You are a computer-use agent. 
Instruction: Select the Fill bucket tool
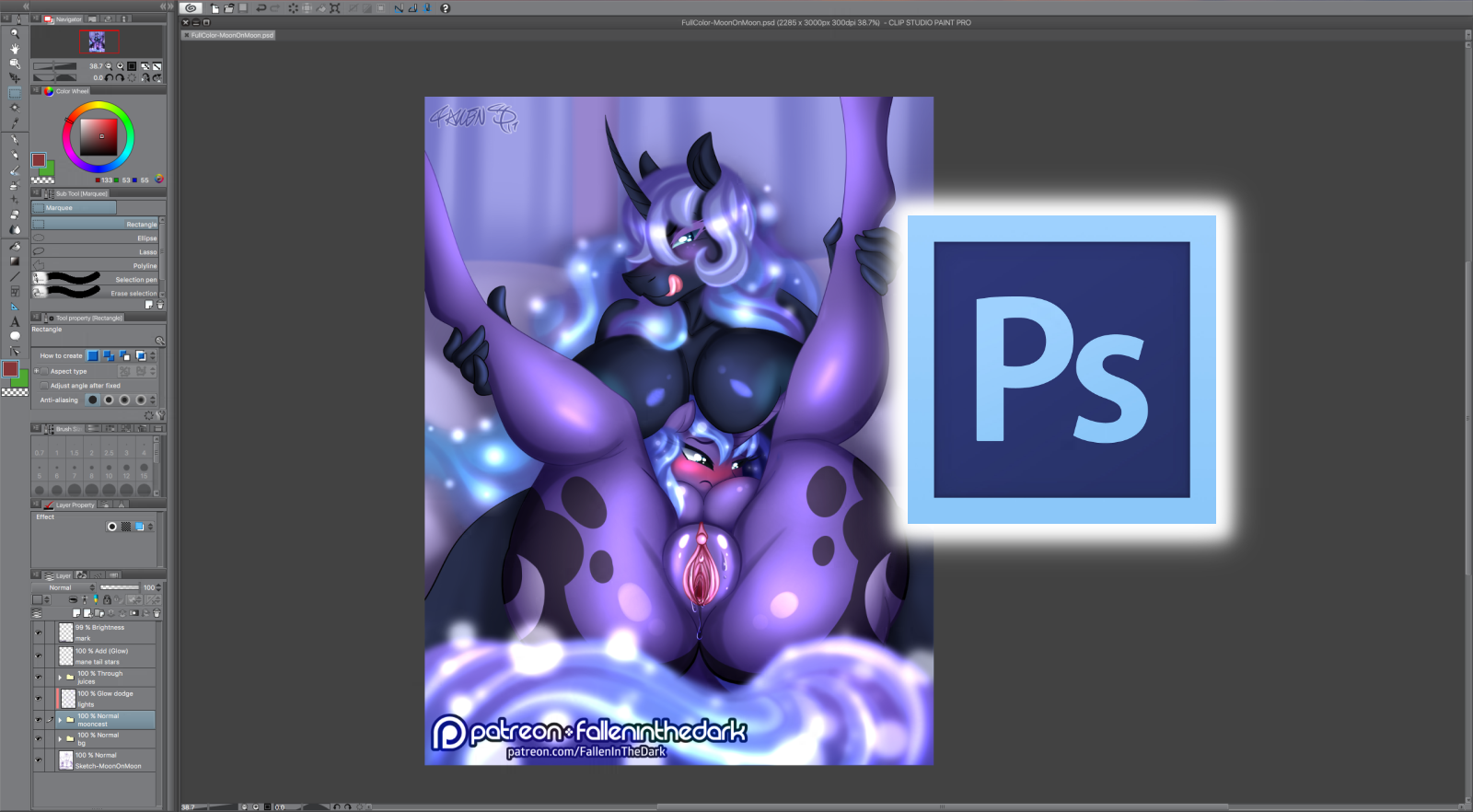click(15, 246)
